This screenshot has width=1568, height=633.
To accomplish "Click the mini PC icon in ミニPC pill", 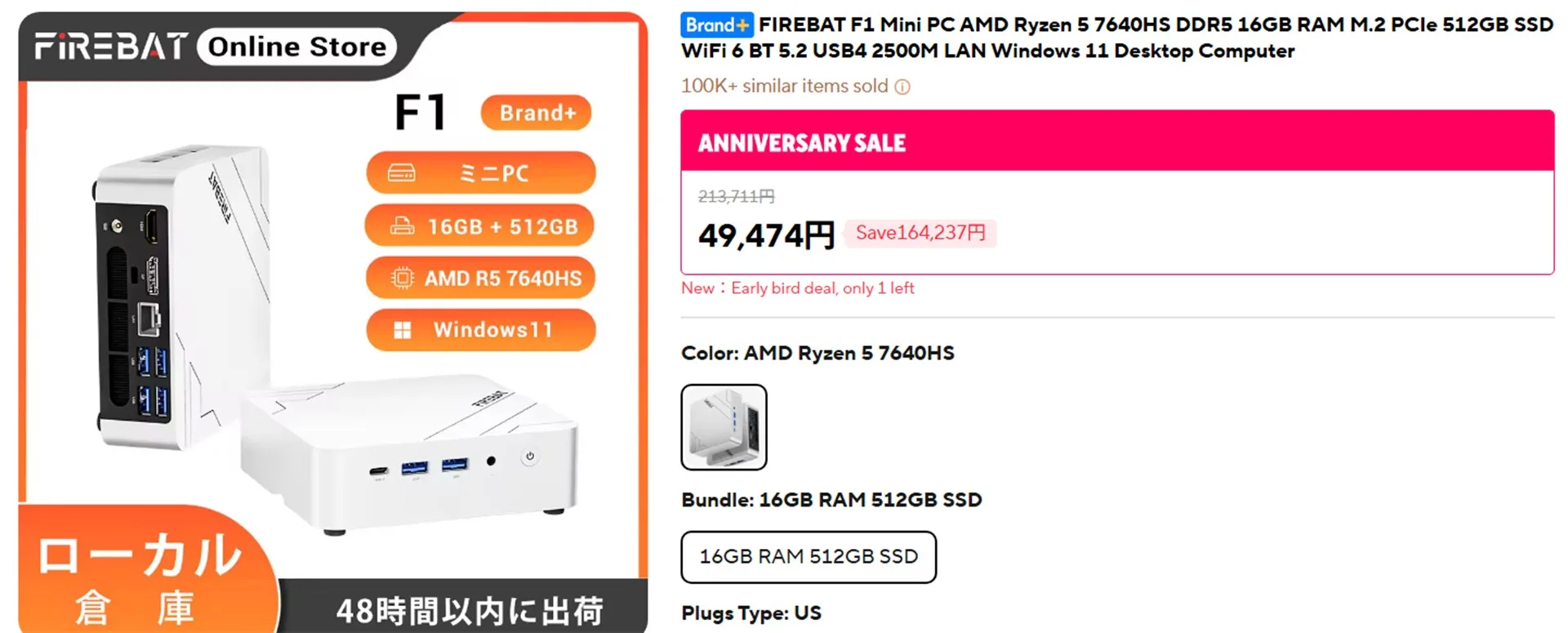I will coord(401,173).
